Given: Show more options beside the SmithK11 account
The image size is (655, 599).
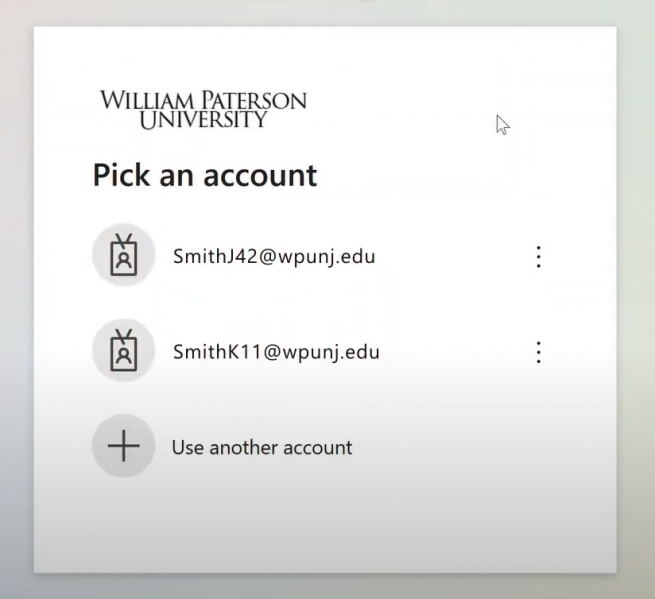Looking at the screenshot, I should point(538,352).
